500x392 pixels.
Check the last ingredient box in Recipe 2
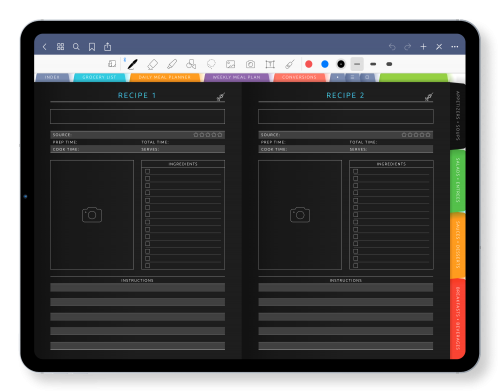(x=356, y=266)
